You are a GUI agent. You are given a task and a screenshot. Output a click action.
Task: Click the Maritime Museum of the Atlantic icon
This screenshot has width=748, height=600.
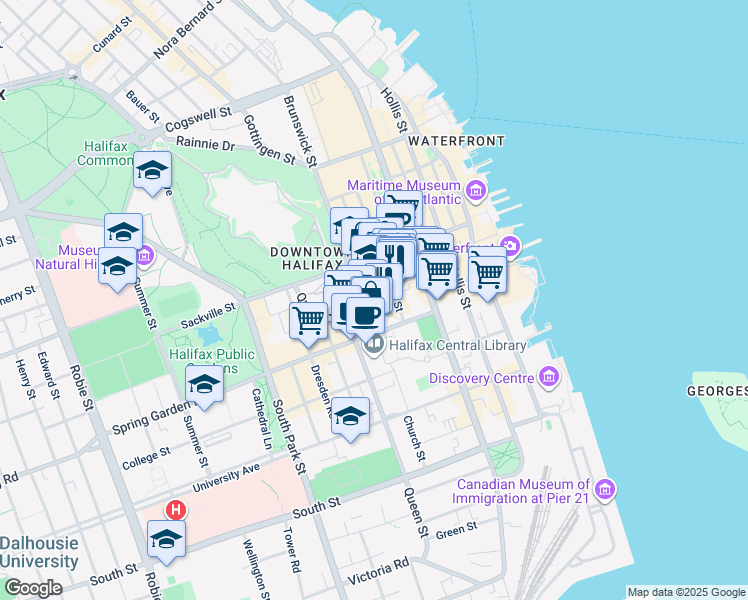click(x=476, y=190)
